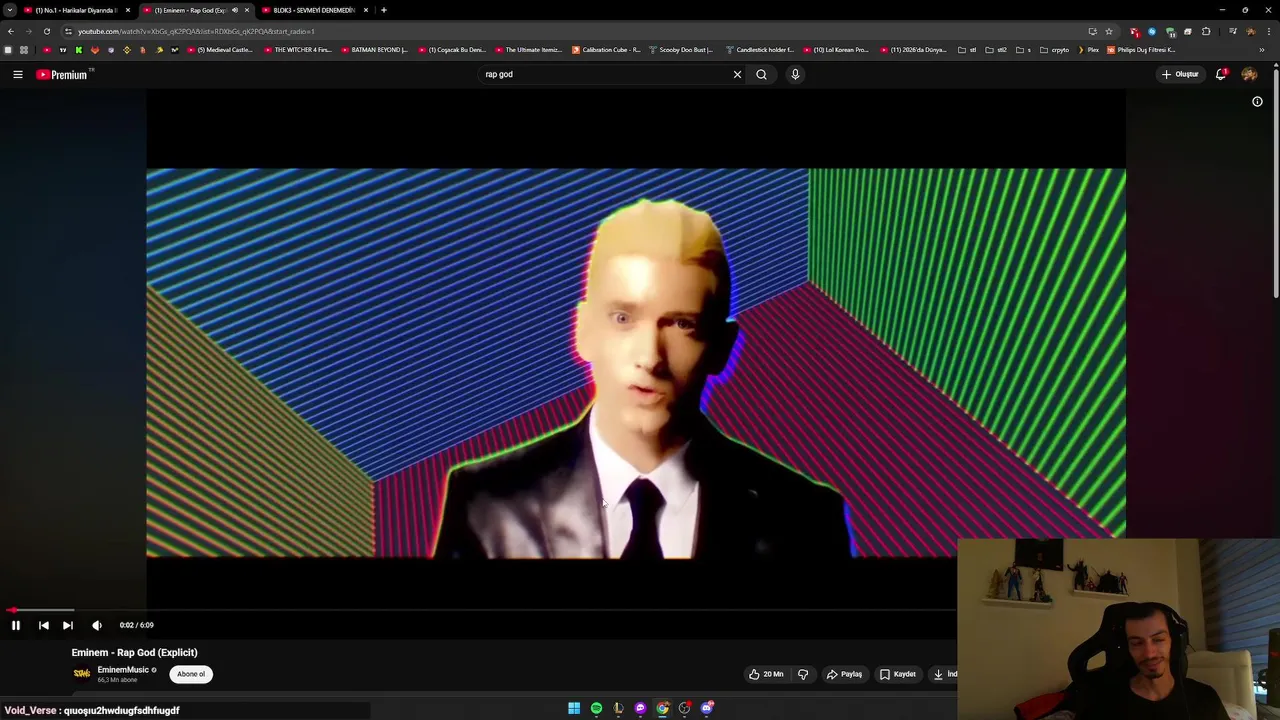Open the Chrome profile avatar

[x=1250, y=31]
